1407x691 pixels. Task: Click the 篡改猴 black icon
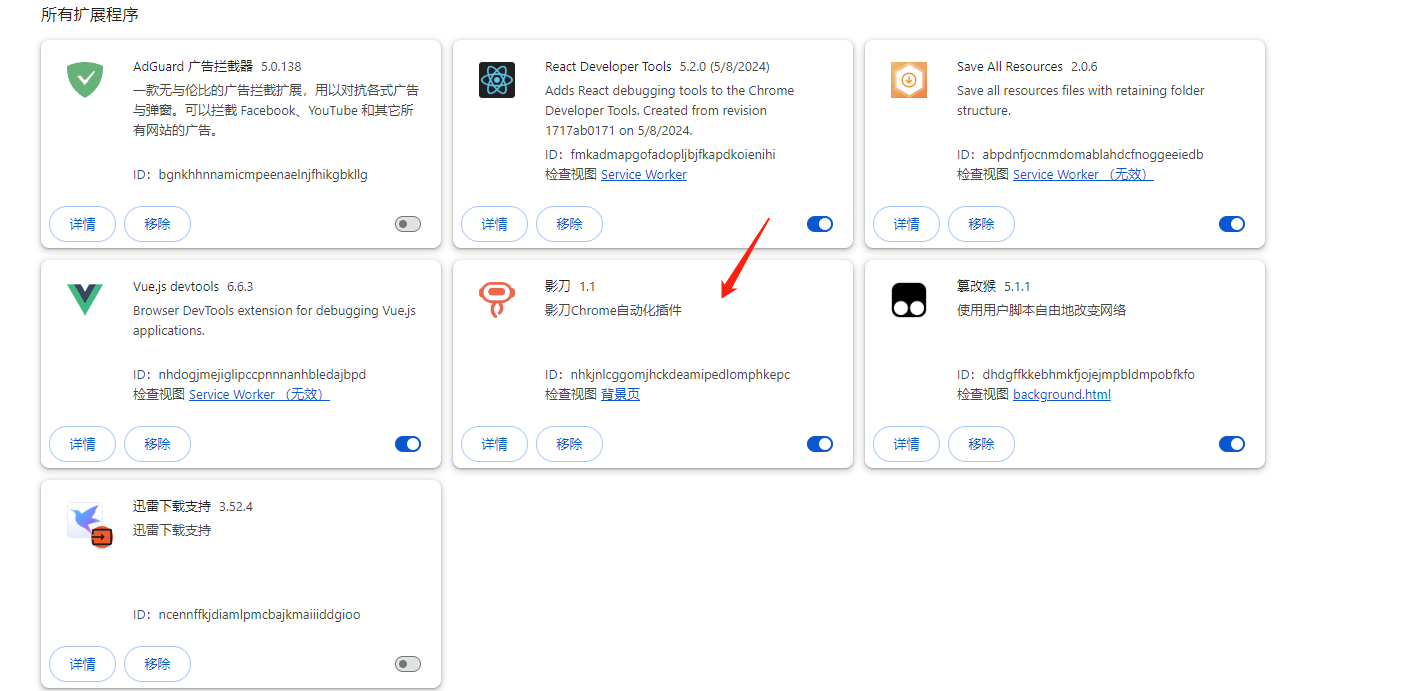coord(909,300)
